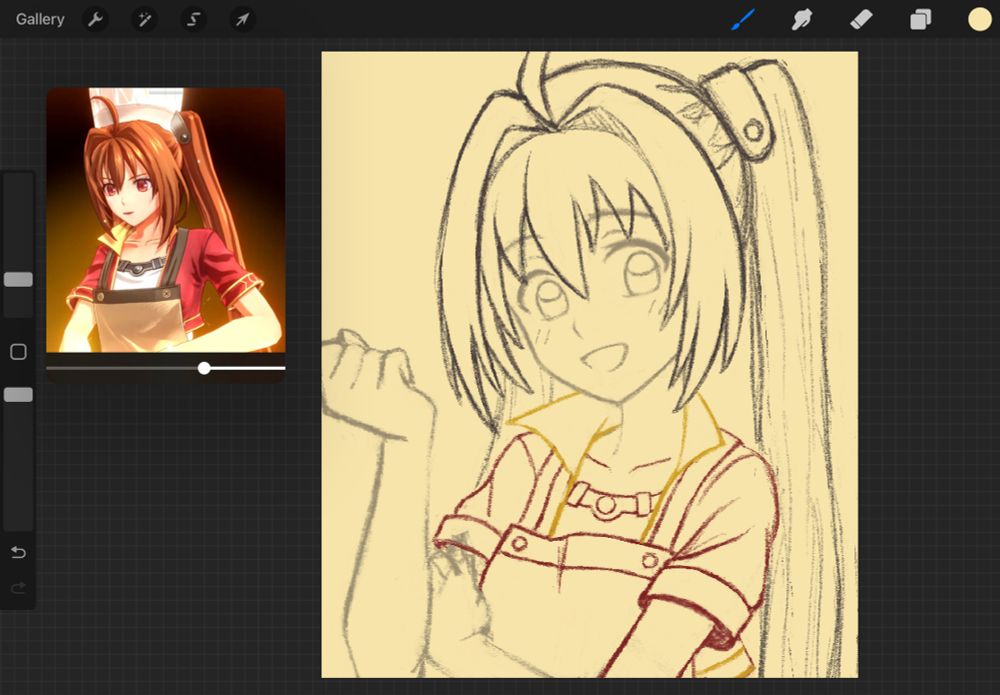Open the Layers panel
Image resolution: width=1000 pixels, height=695 pixels.
(x=920, y=19)
